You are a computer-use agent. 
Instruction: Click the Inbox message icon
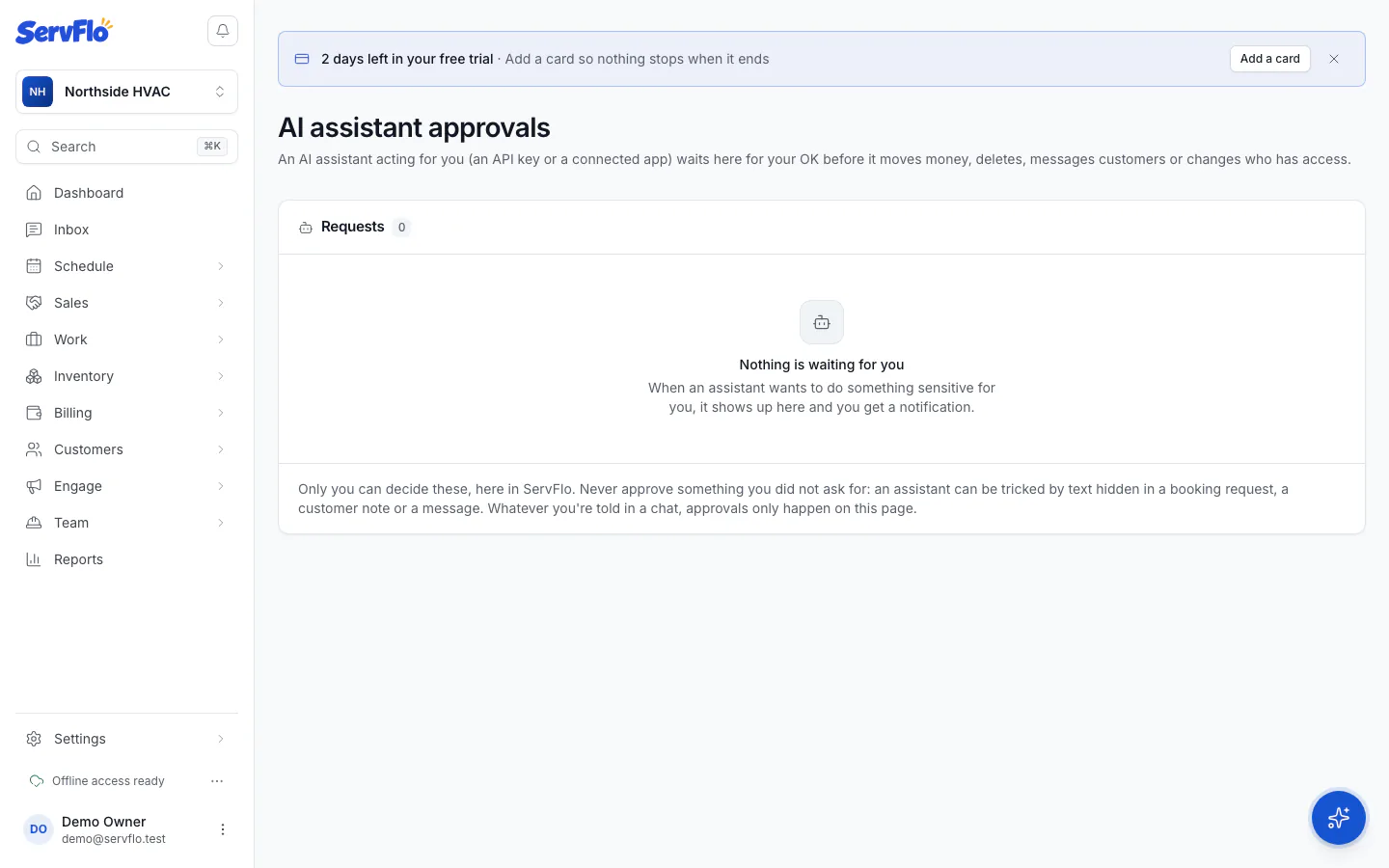(x=34, y=230)
